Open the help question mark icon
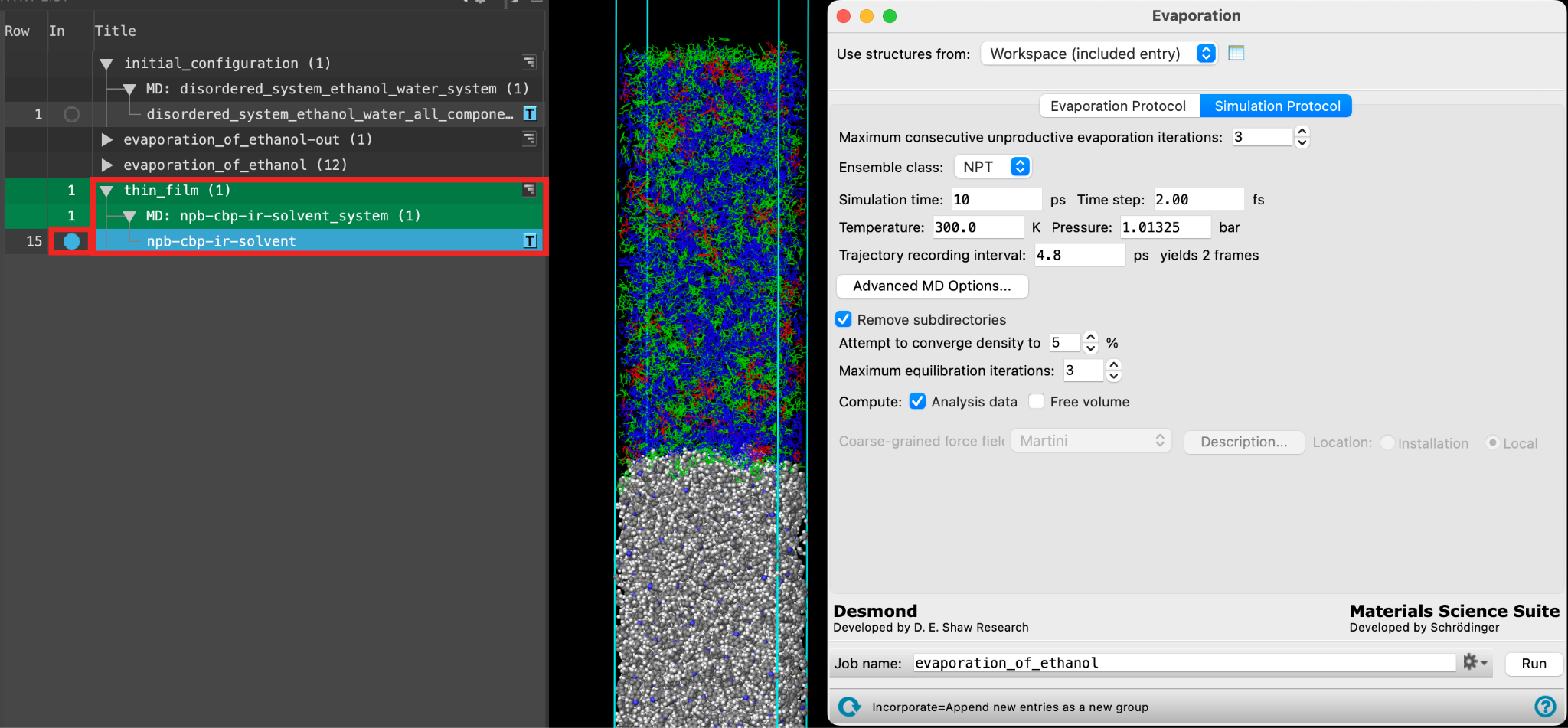This screenshot has height=728, width=1568. (x=1545, y=706)
